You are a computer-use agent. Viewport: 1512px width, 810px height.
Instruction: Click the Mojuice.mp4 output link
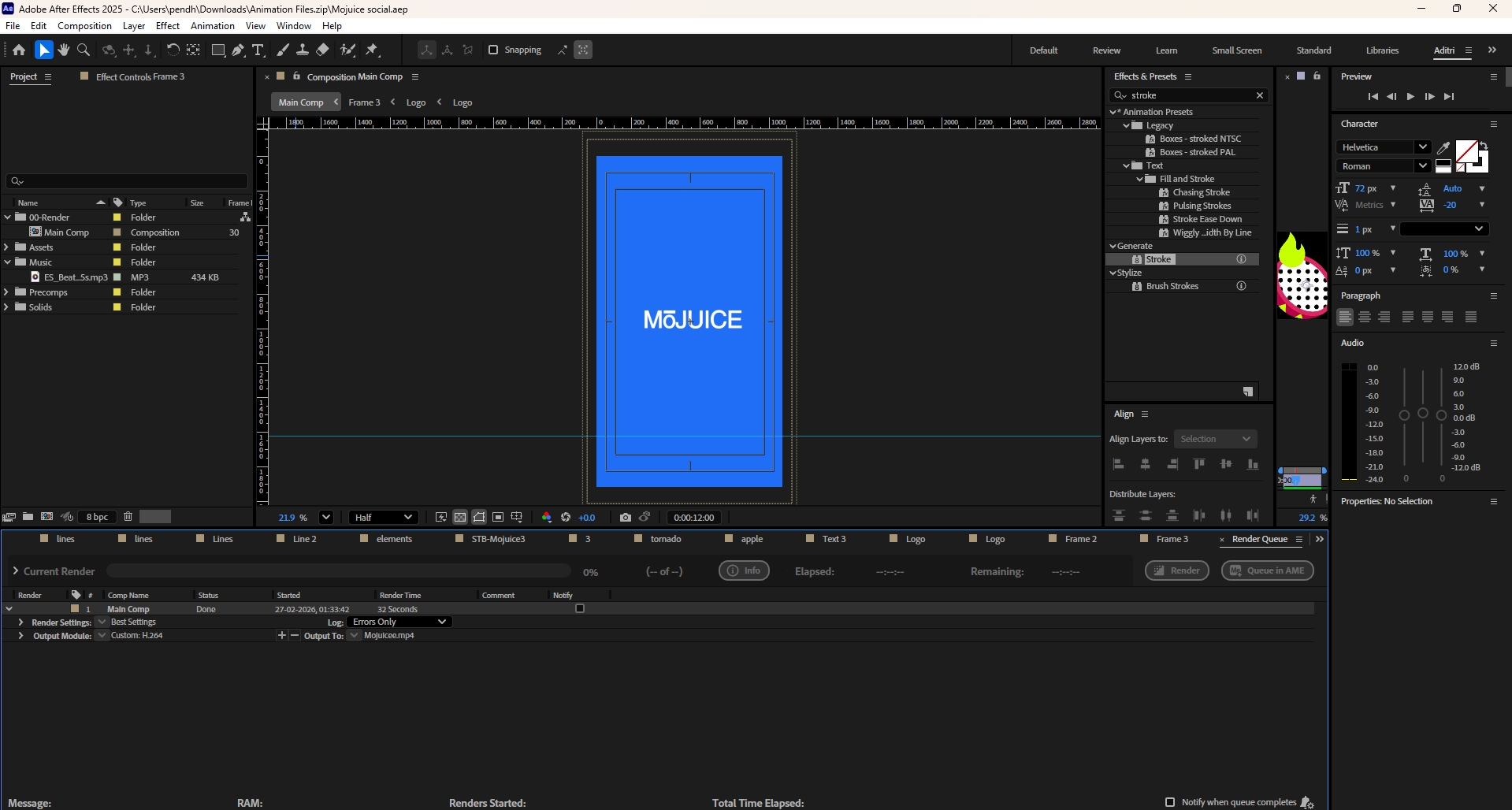[389, 635]
